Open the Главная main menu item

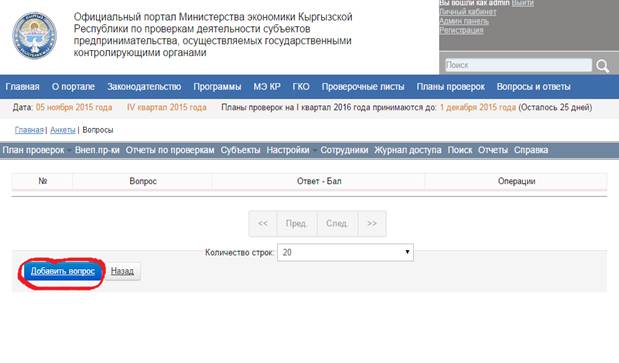point(23,87)
